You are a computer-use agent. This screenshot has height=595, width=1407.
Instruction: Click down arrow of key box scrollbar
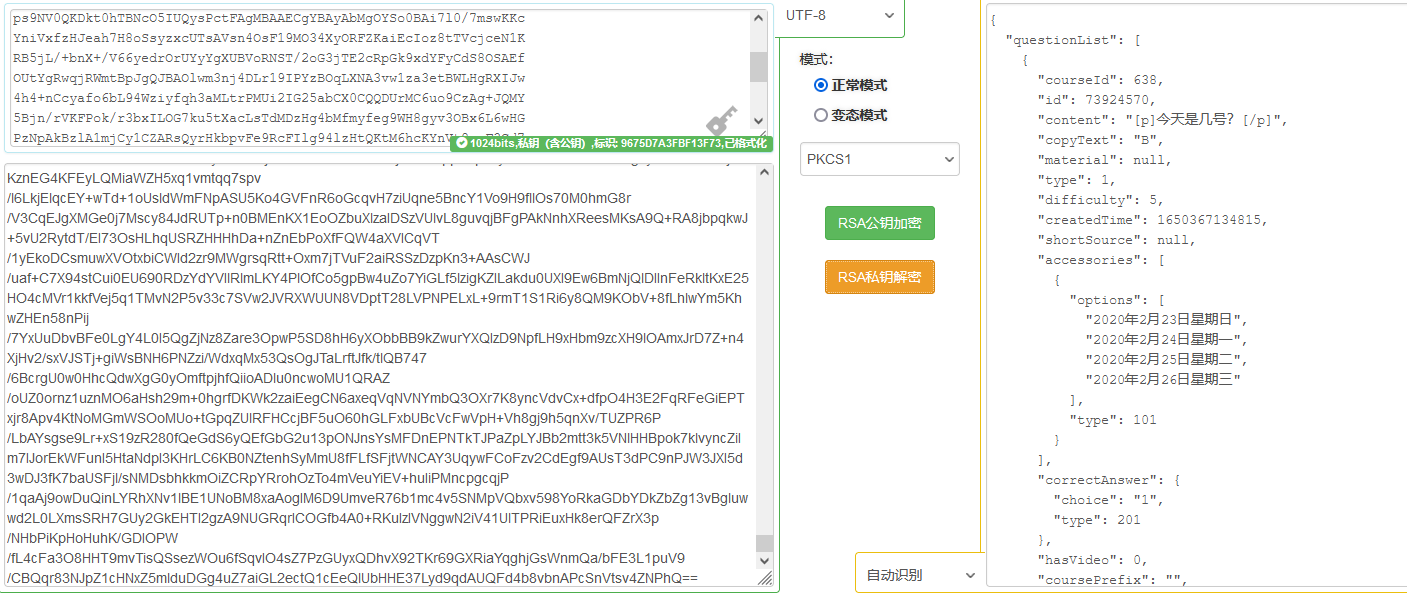click(x=758, y=122)
